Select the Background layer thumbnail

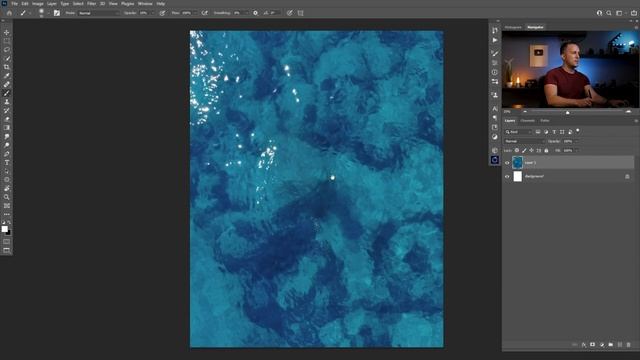pyautogui.click(x=518, y=177)
